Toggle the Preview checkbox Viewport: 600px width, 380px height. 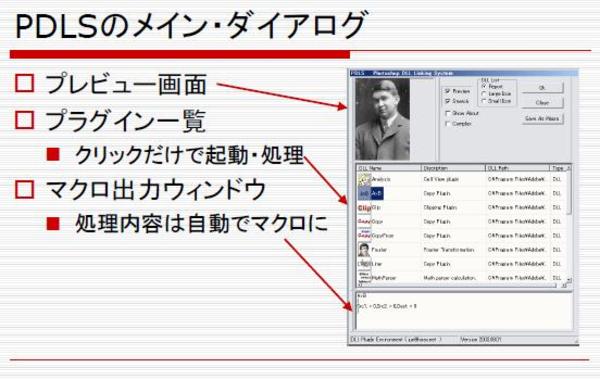[447, 91]
